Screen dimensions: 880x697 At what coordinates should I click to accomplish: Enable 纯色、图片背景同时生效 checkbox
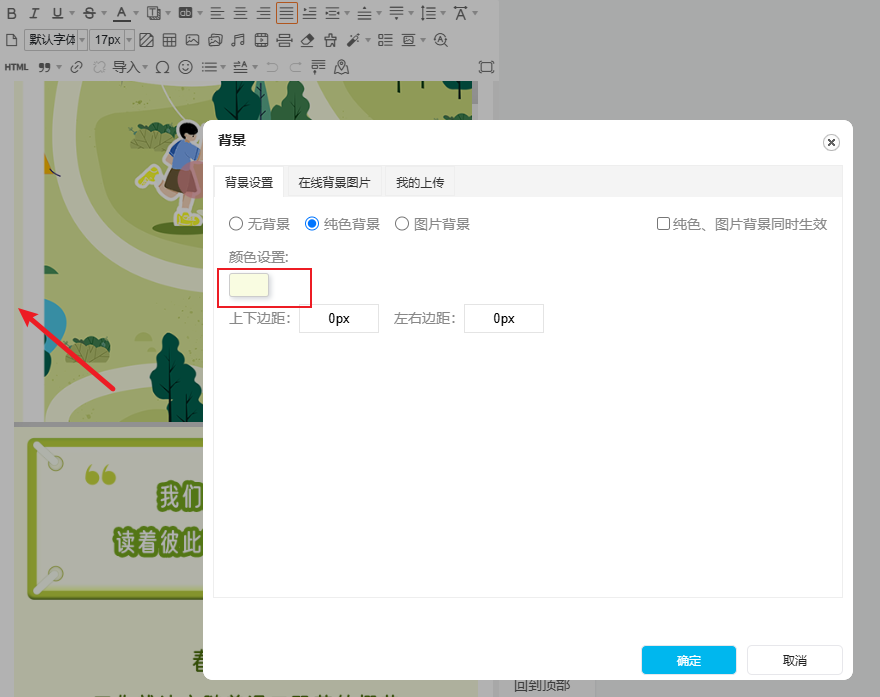tap(663, 224)
